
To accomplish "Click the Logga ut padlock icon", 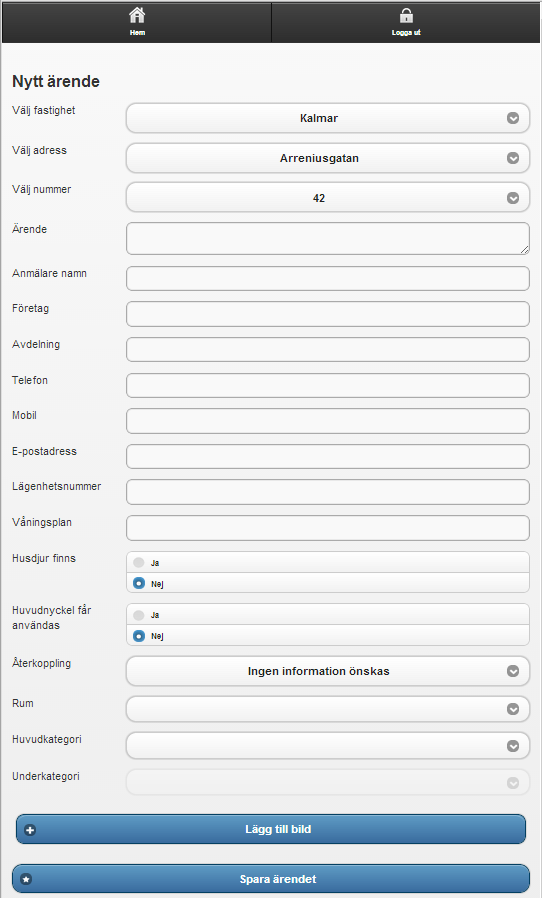I will [406, 15].
